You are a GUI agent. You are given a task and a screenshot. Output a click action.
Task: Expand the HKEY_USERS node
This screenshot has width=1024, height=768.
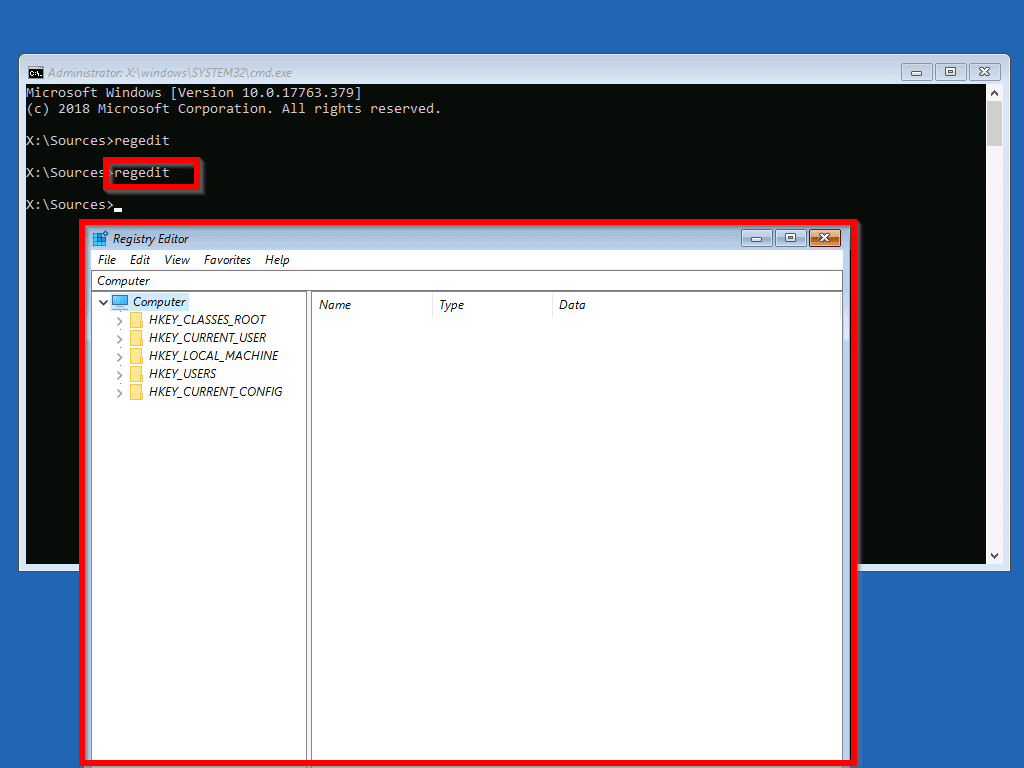tap(119, 373)
